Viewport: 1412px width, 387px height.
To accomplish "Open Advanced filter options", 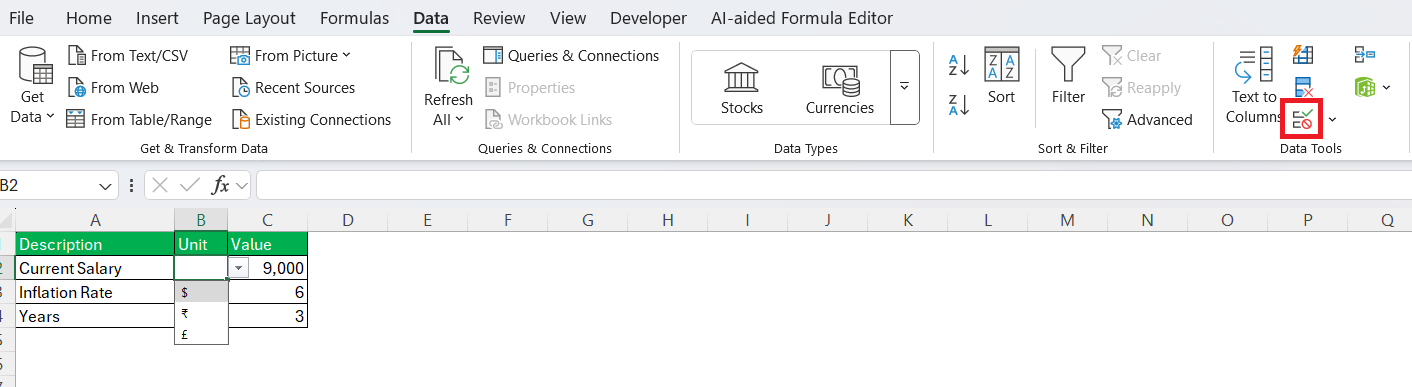I will pos(1147,120).
